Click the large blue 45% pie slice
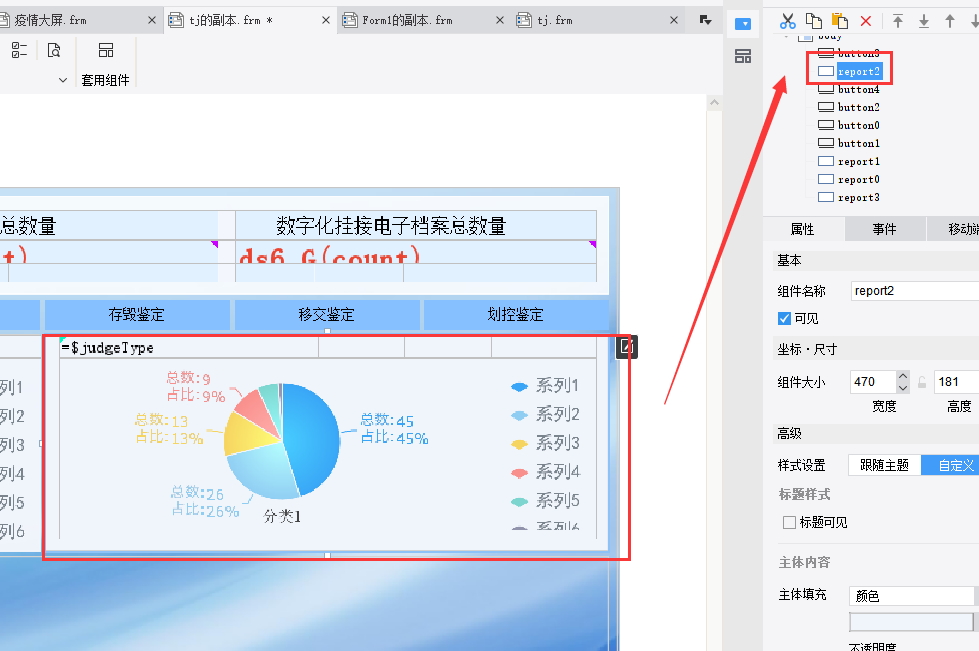Viewport: 979px width, 651px height. point(312,437)
